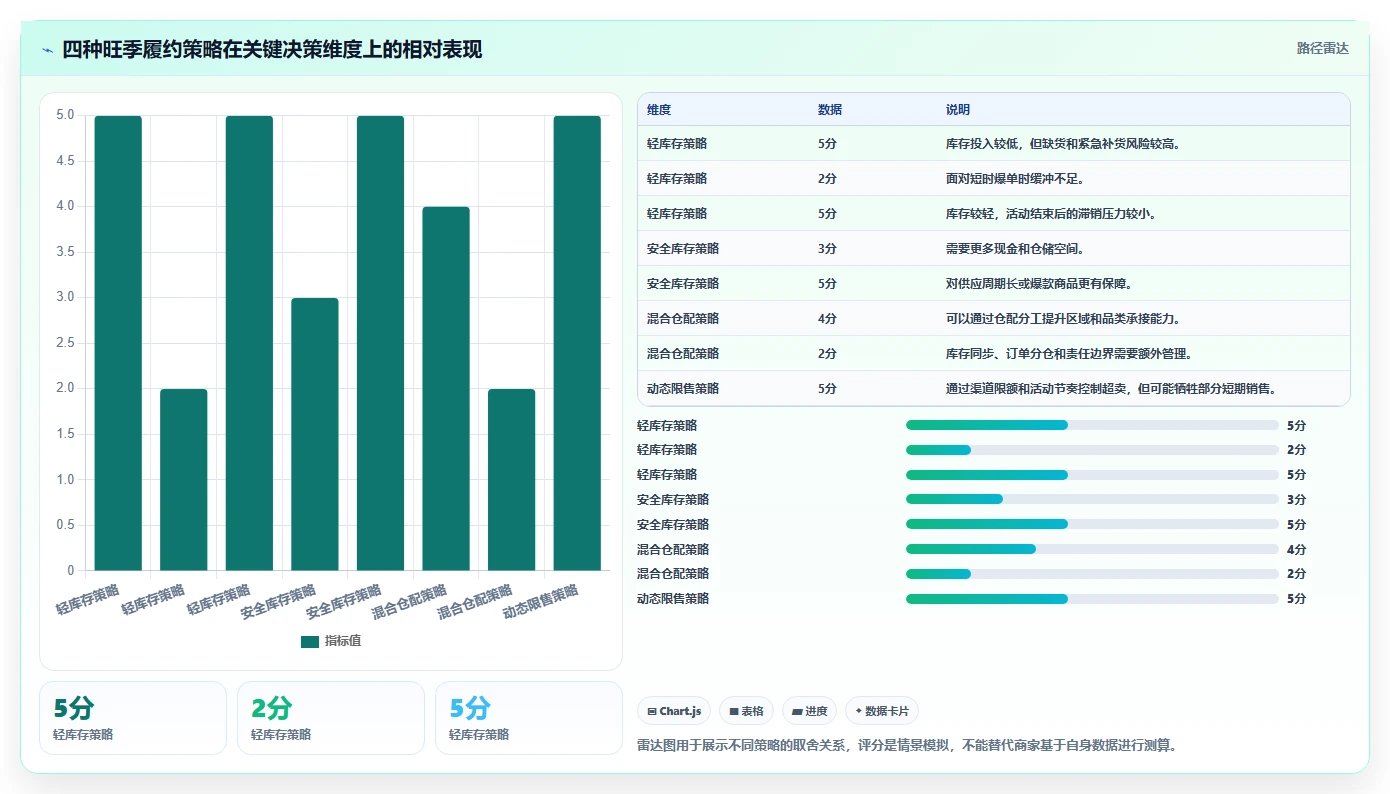The height and width of the screenshot is (794, 1390).
Task: Open the blue 5分 data card
Action: pos(529,718)
